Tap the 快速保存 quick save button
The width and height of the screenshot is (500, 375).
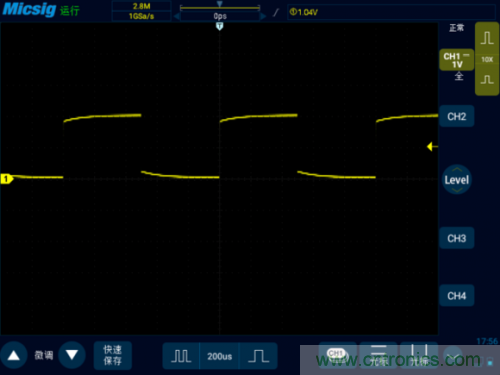pos(112,355)
